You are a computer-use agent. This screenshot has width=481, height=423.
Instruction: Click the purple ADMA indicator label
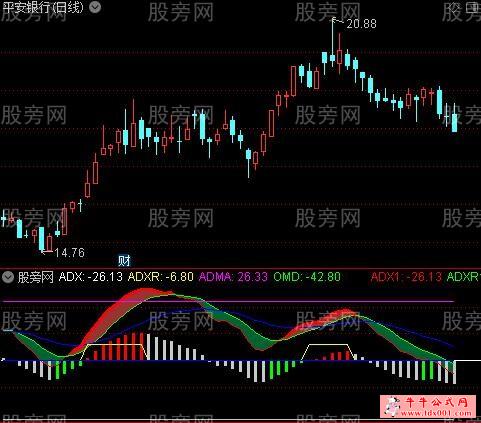233,277
